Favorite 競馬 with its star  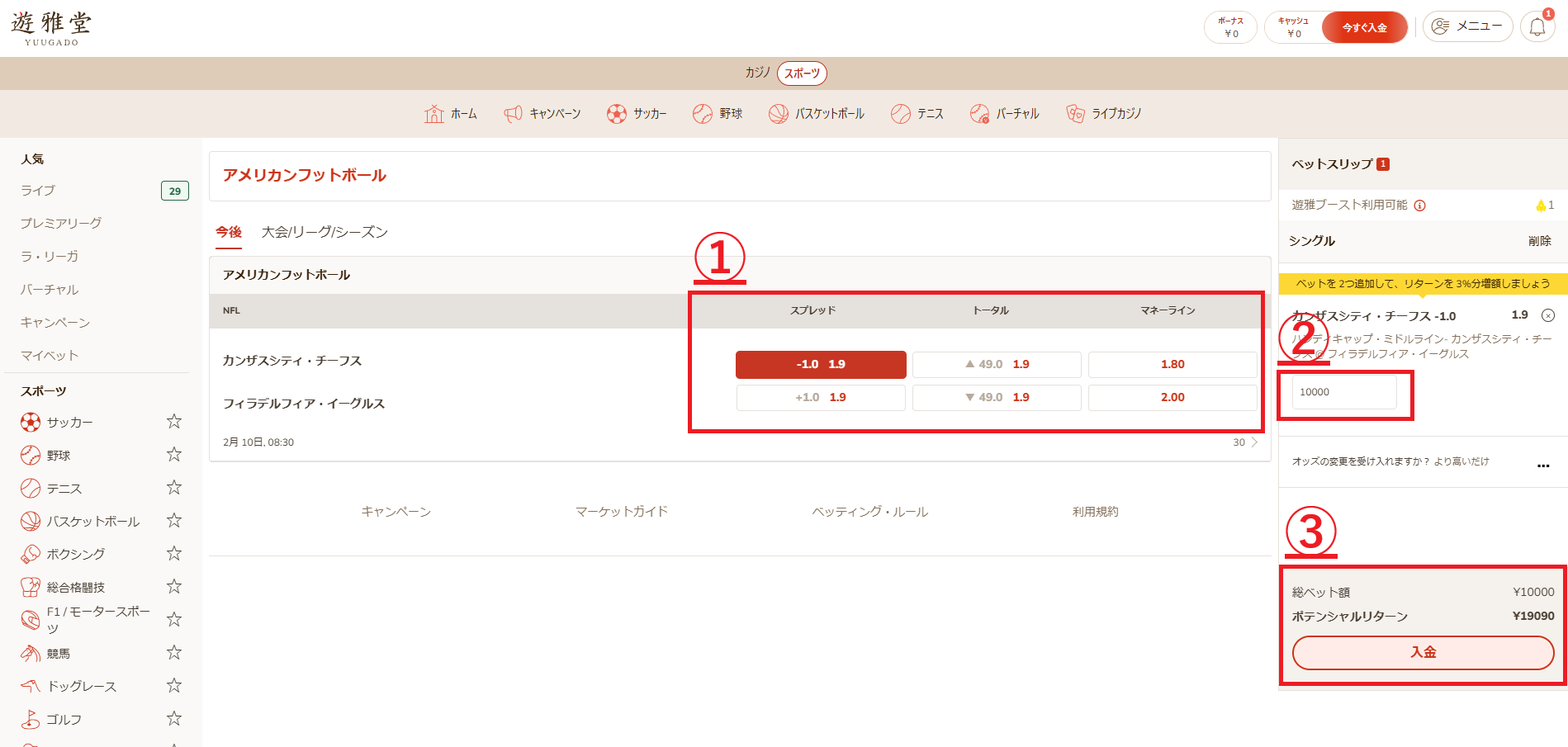click(x=174, y=653)
